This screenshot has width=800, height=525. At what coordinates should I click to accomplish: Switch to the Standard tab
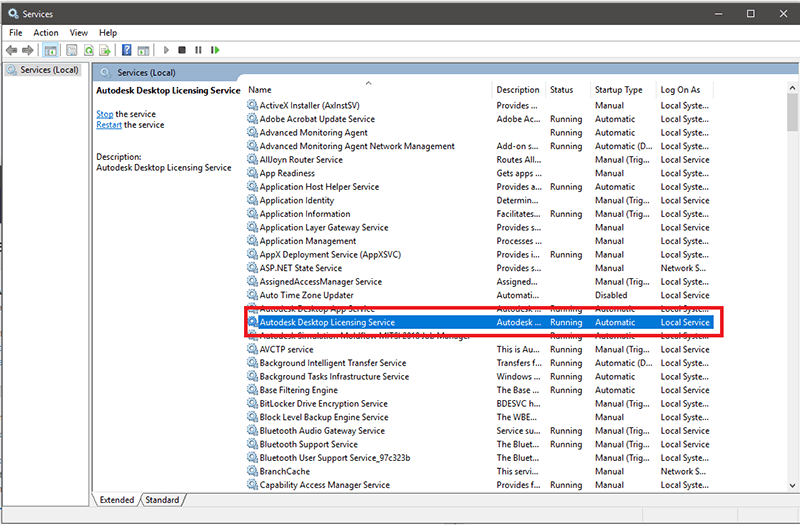[x=162, y=500]
